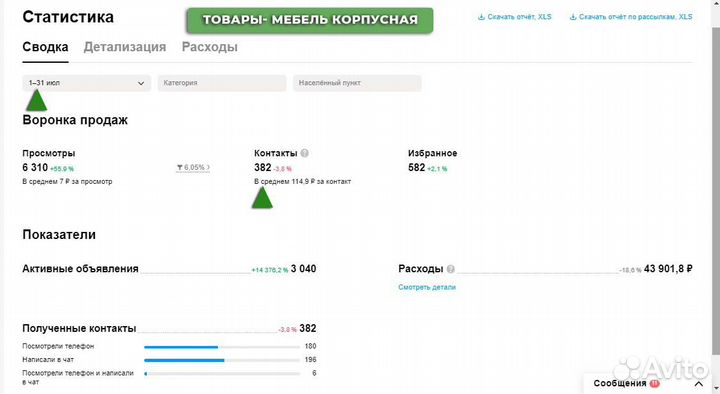The width and height of the screenshot is (720, 394).
Task: Switch to the Расходы tab
Action: (210, 47)
